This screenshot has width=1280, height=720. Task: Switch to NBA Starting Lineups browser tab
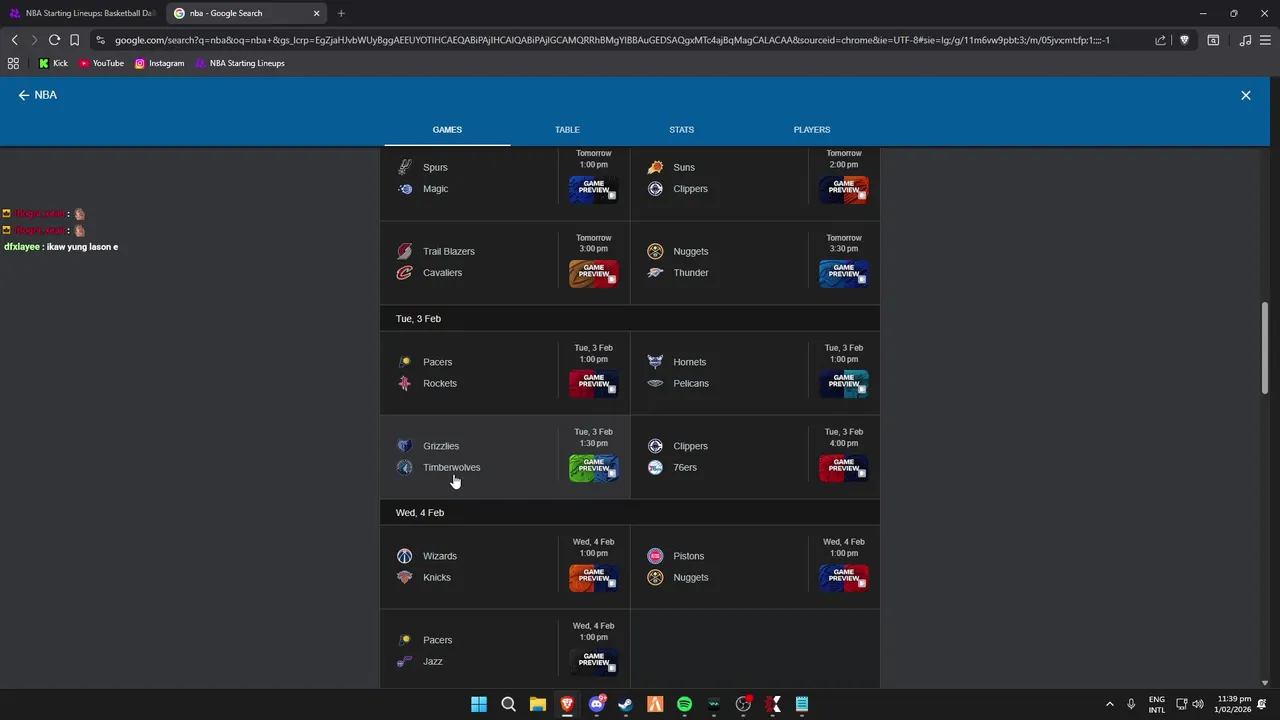click(82, 13)
